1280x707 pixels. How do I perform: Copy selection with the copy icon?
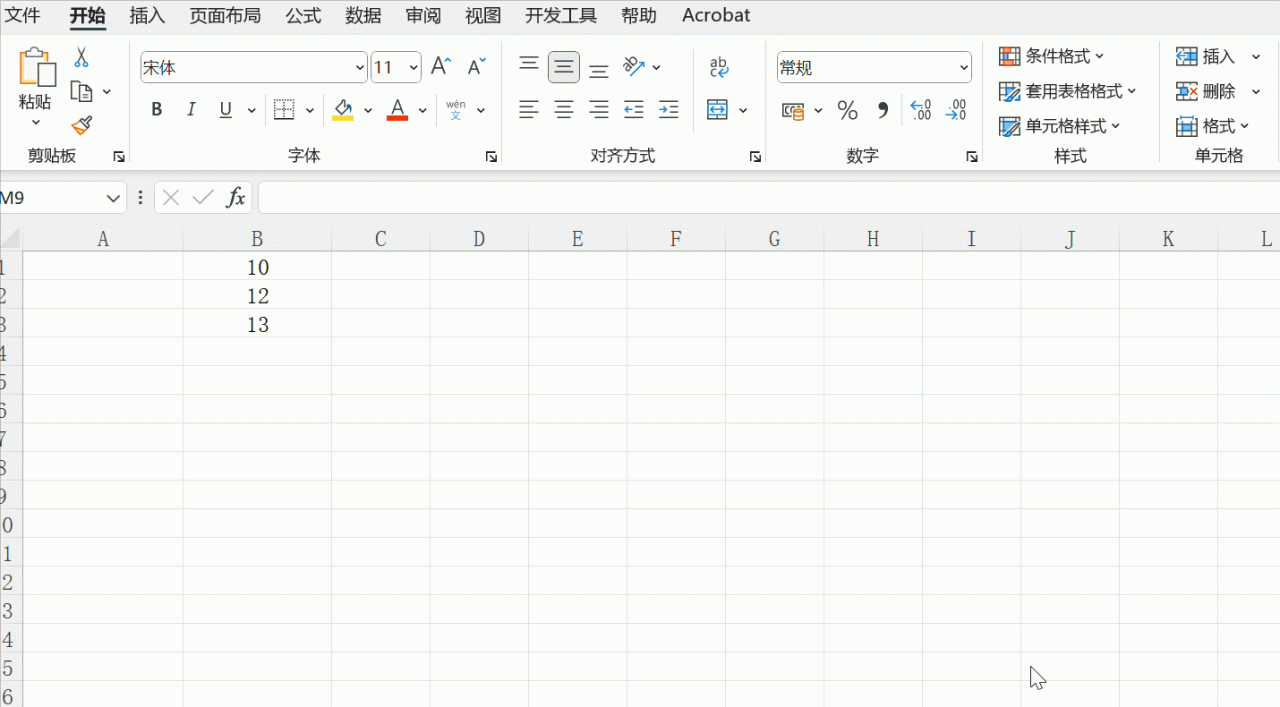pyautogui.click(x=82, y=92)
